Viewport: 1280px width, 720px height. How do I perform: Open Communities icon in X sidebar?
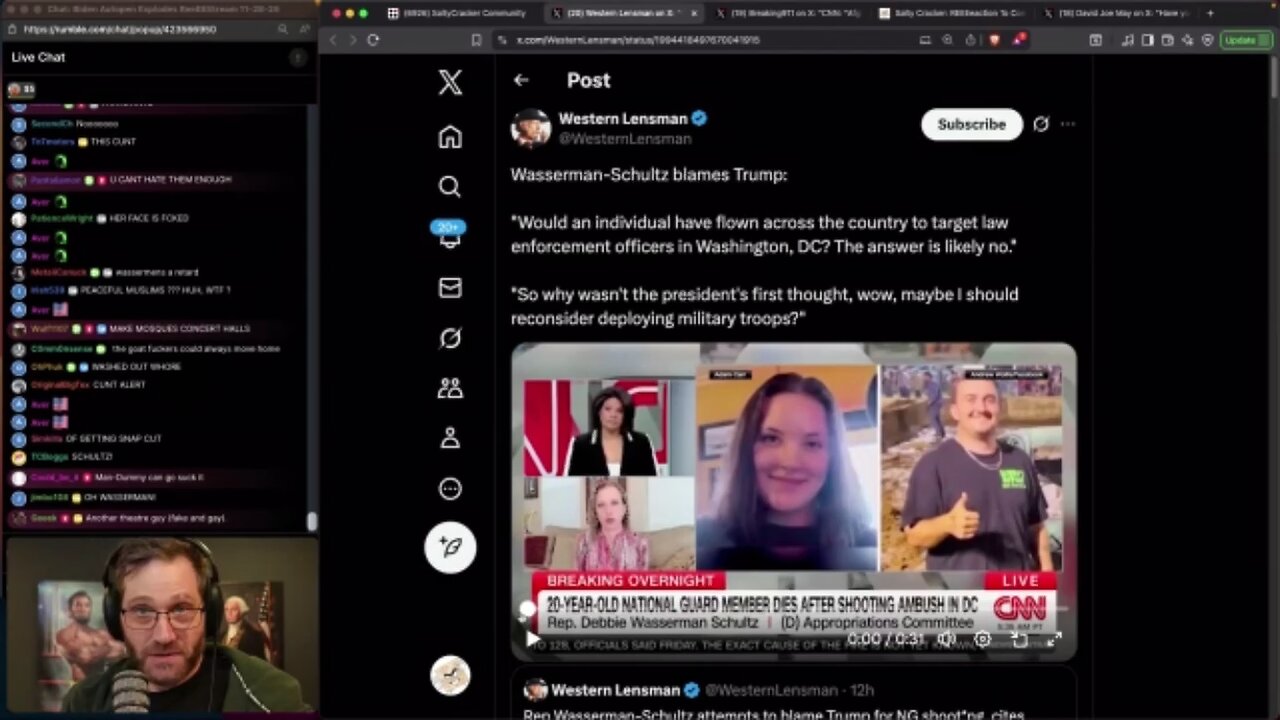450,388
